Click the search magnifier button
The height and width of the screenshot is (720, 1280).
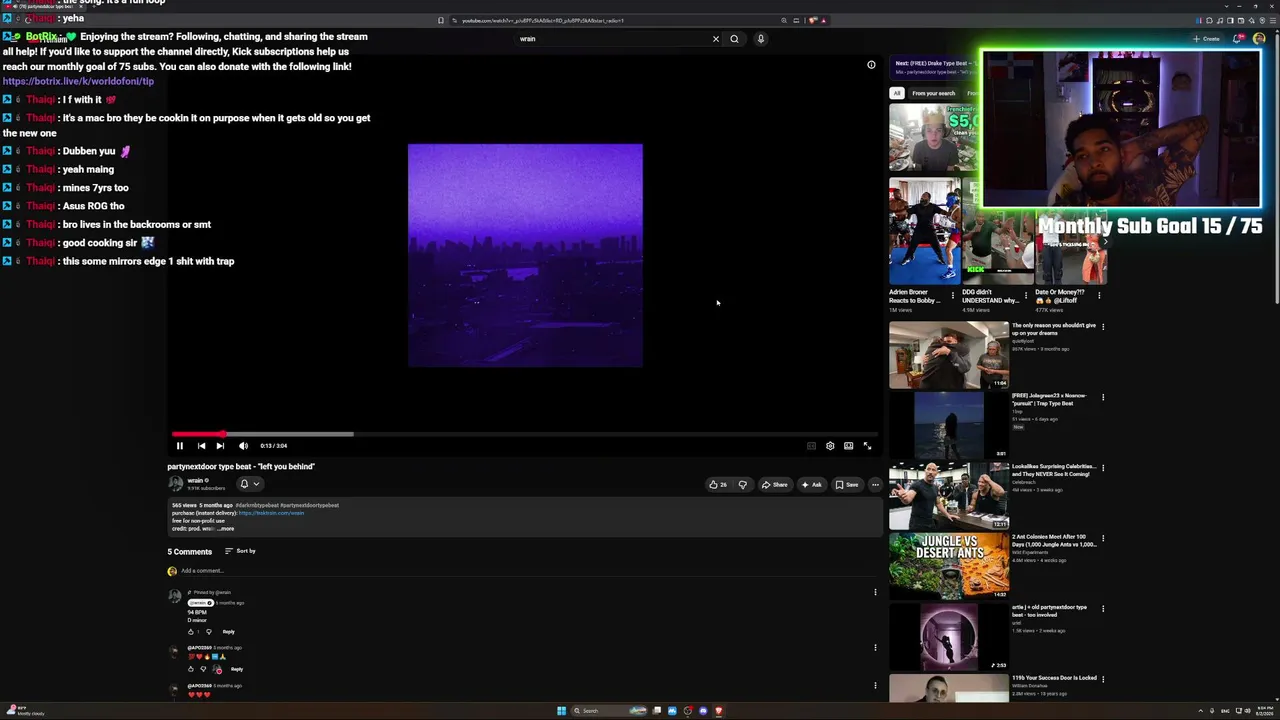pos(734,39)
